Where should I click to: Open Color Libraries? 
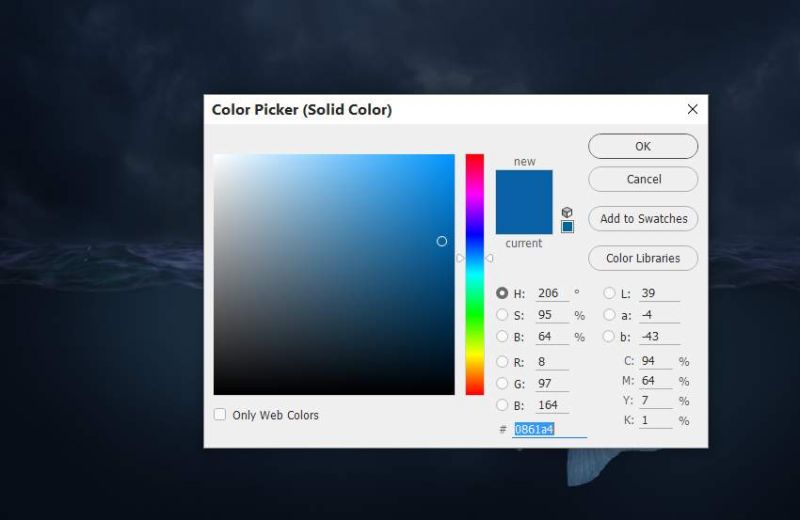click(643, 258)
